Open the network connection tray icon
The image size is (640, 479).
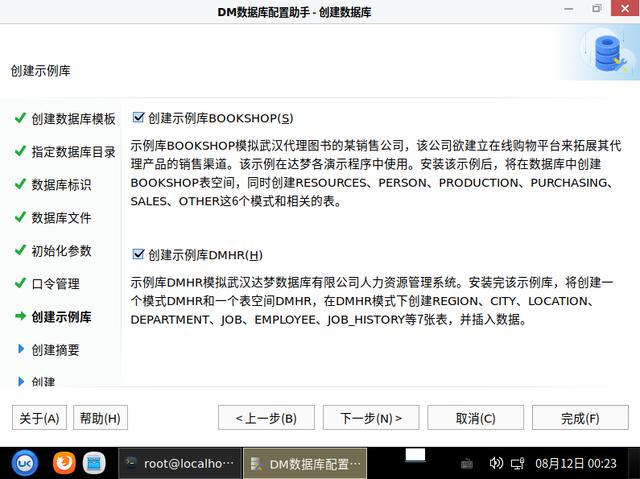click(518, 463)
